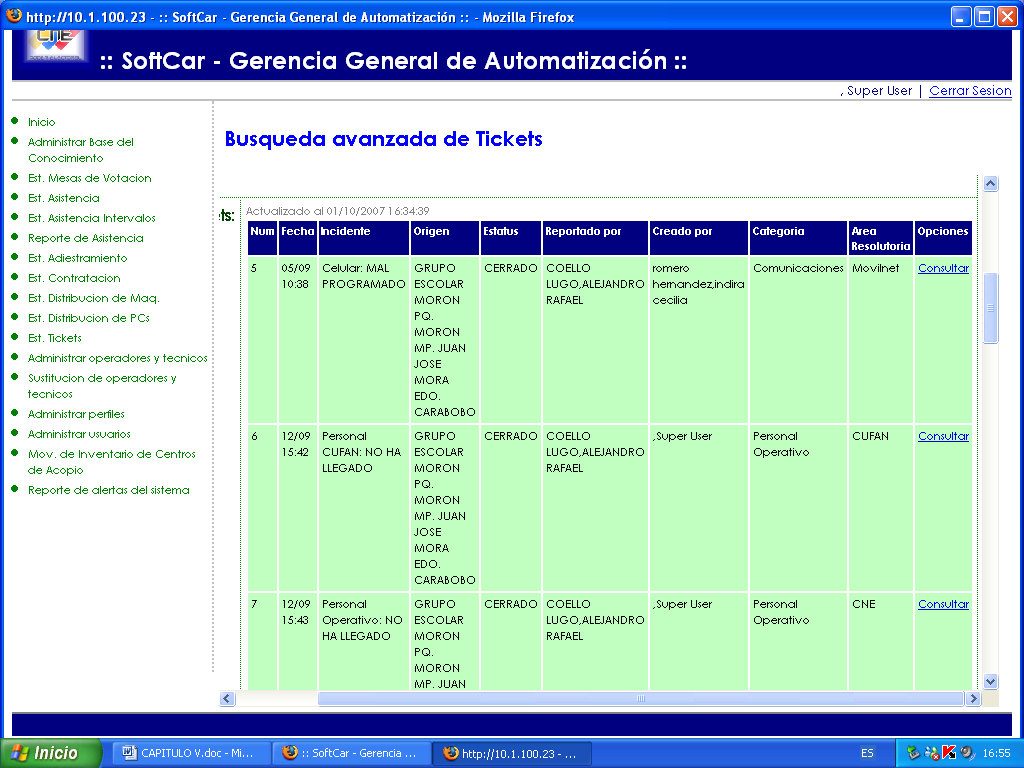The width and height of the screenshot is (1024, 768).
Task: Click the horizontal scroll left arrow
Action: point(227,699)
